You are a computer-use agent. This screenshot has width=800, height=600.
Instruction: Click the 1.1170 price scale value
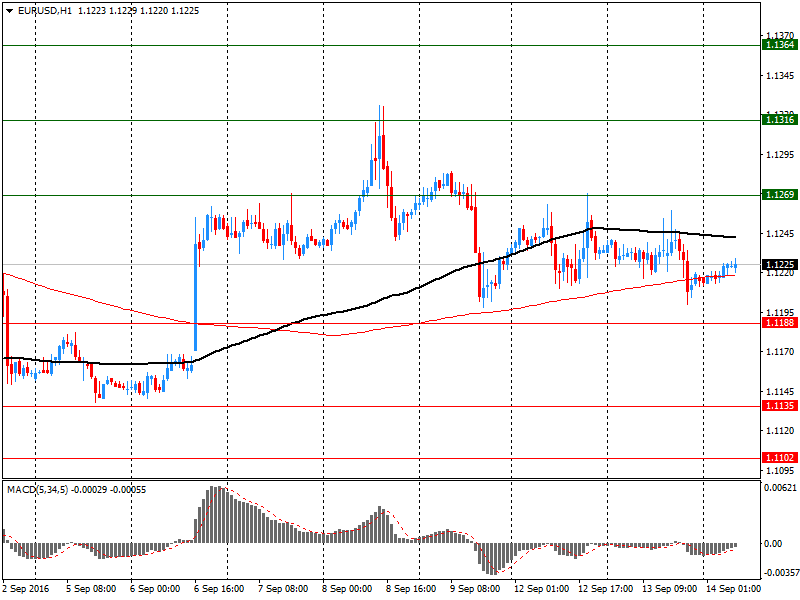pos(780,352)
